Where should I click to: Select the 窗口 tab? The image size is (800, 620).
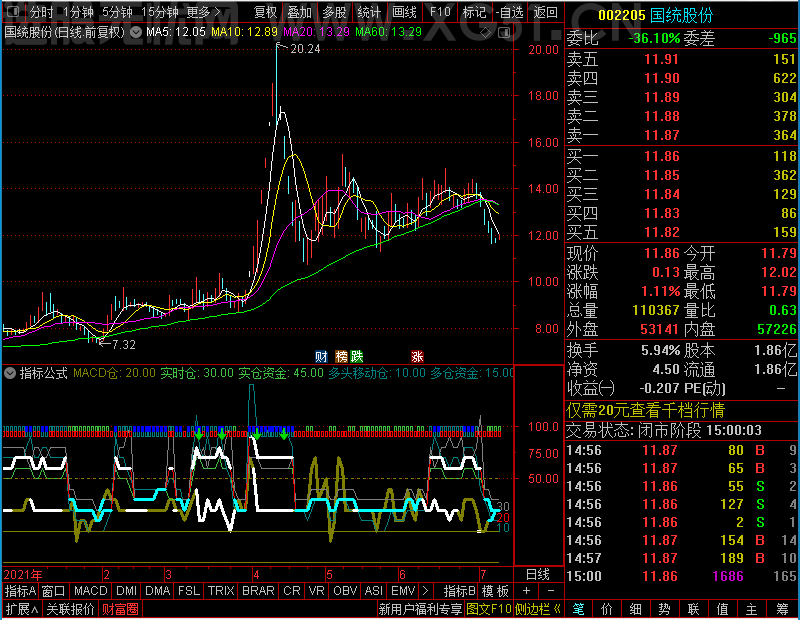(x=54, y=590)
